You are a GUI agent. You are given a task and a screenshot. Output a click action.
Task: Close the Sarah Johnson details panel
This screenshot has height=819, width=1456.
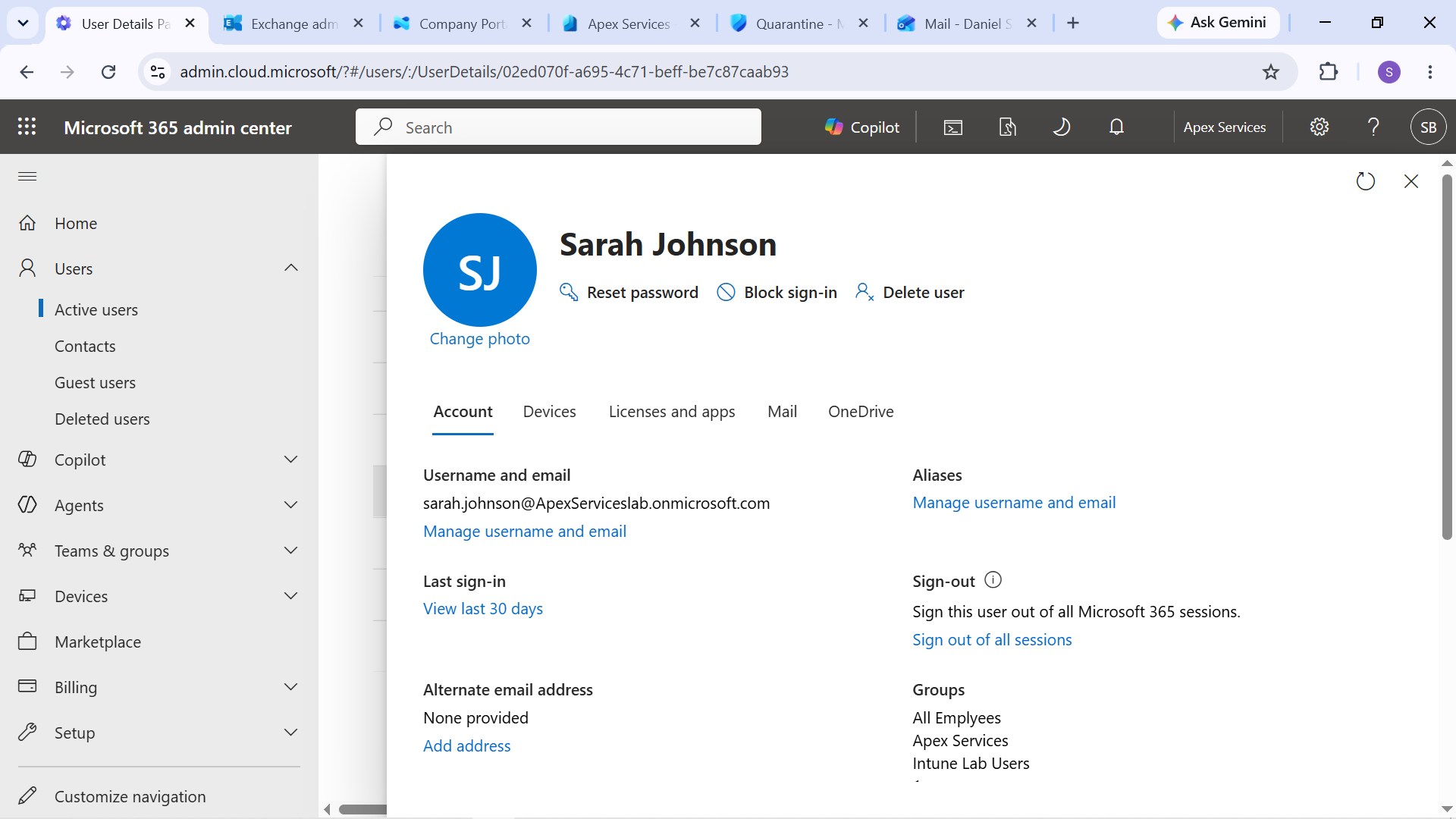(1411, 181)
